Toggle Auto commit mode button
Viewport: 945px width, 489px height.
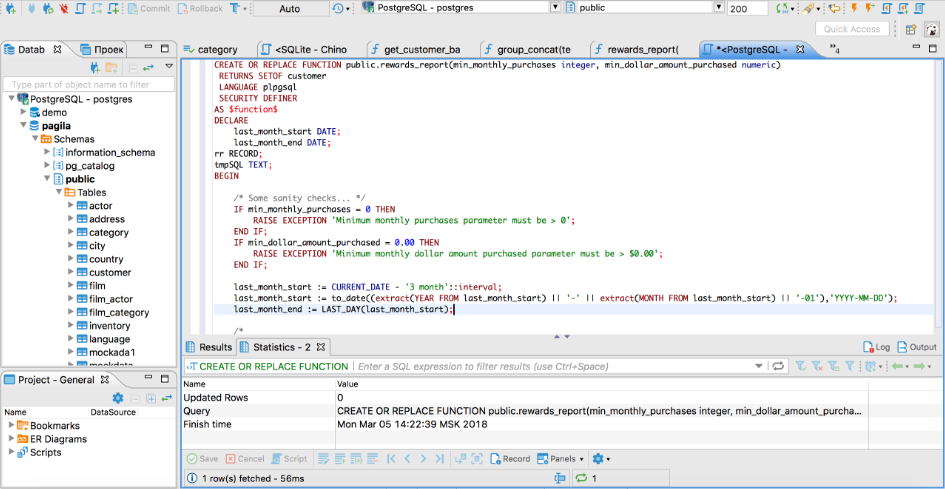tap(289, 9)
